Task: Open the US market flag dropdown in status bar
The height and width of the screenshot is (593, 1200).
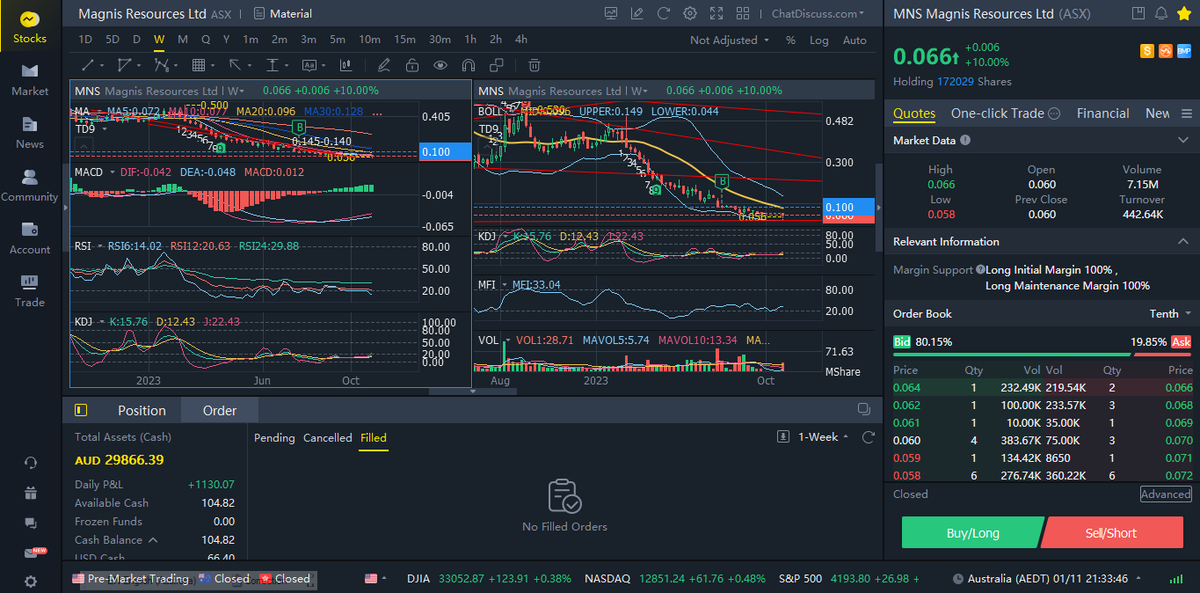Action: 376,578
